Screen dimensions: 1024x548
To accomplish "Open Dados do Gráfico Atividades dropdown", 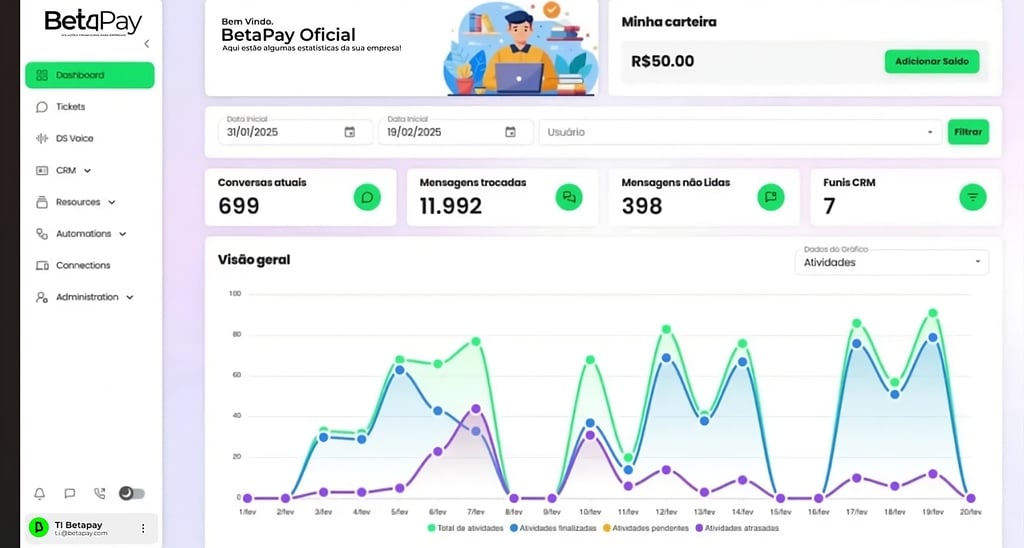I will 891,262.
